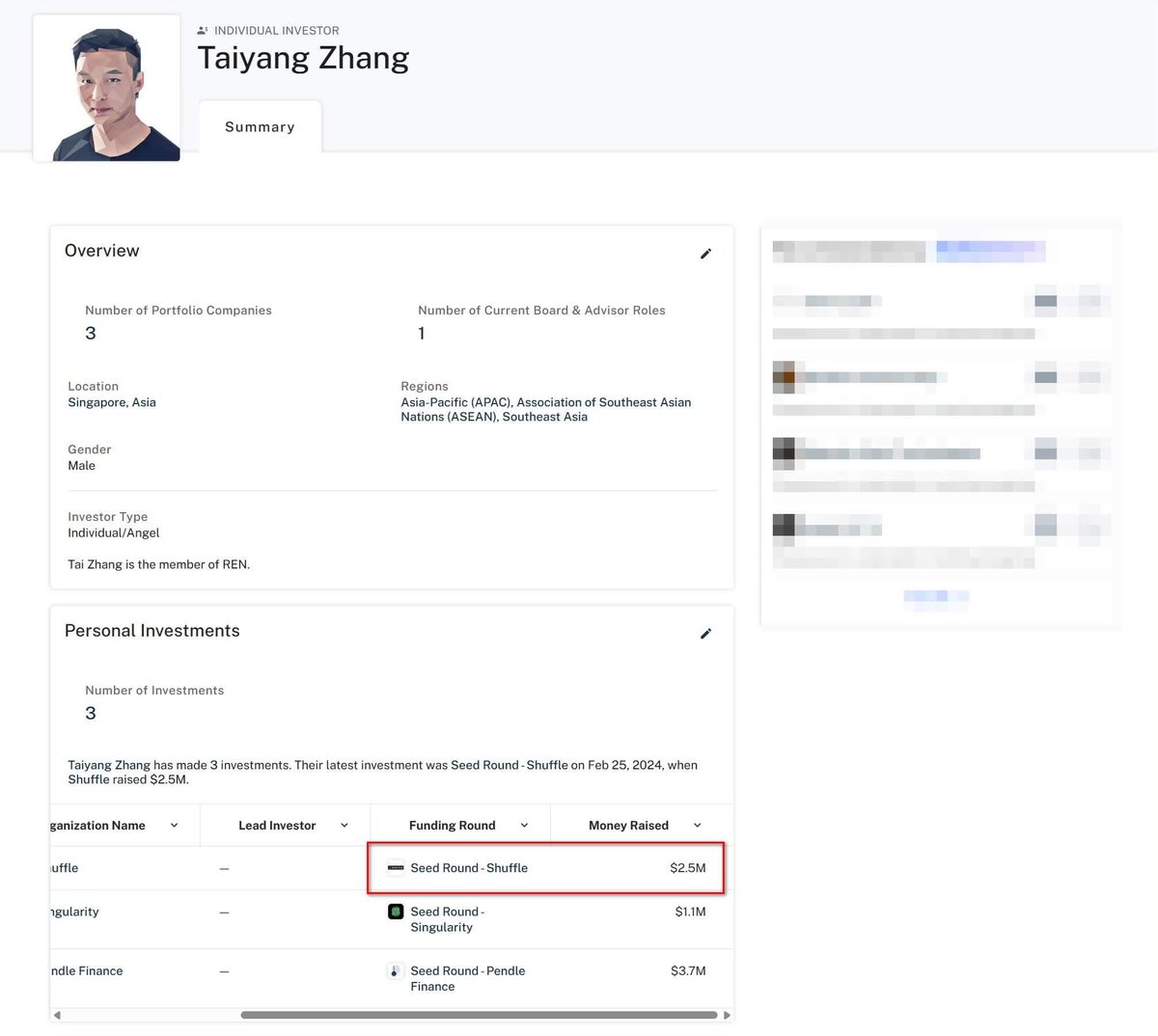Click the horizontal table scrollbar thumb
Screen dimensions: 1158x1036
479,1015
